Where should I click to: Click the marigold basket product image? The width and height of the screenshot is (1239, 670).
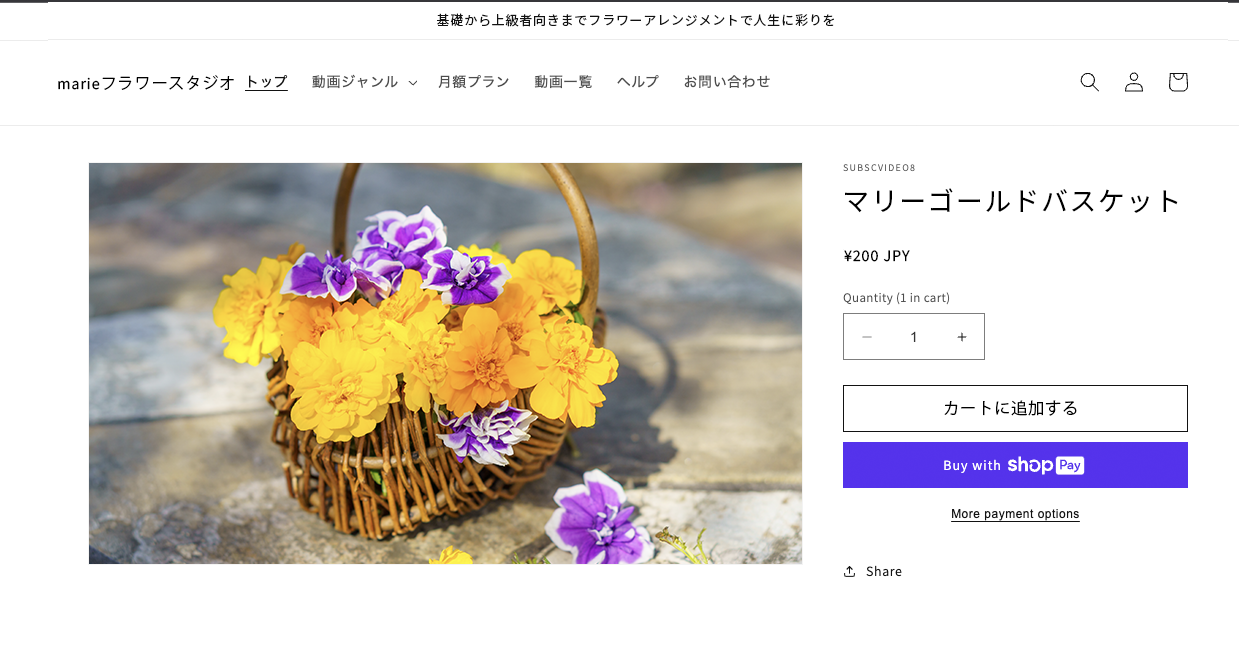click(x=445, y=363)
